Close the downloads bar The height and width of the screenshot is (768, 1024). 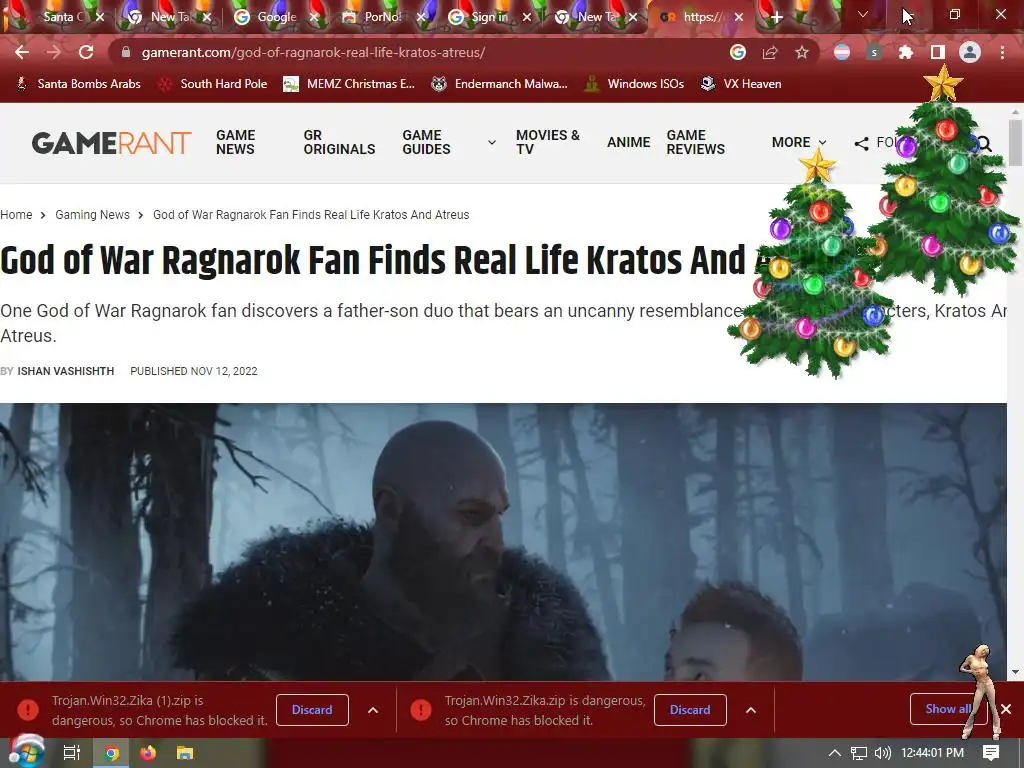tap(1006, 709)
